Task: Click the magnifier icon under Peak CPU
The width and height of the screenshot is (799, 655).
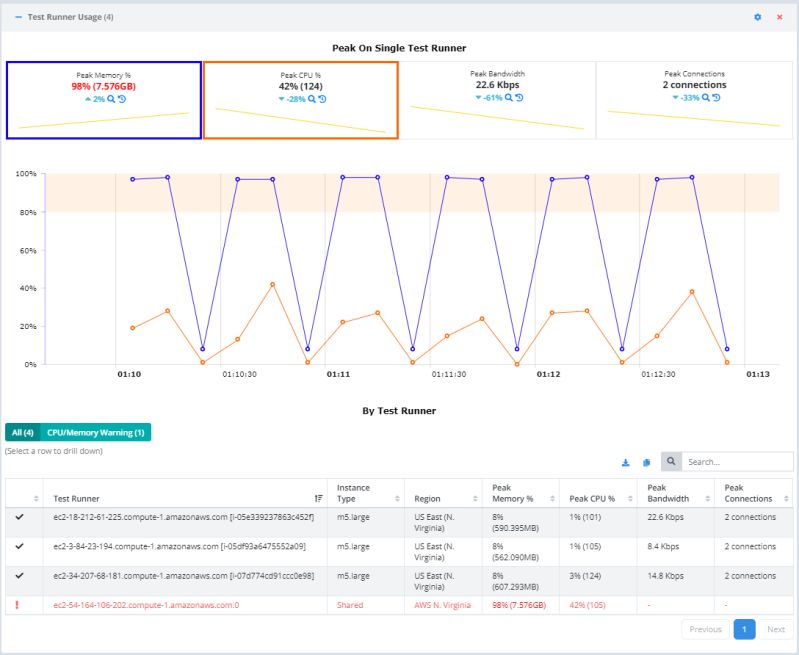Action: [312, 99]
